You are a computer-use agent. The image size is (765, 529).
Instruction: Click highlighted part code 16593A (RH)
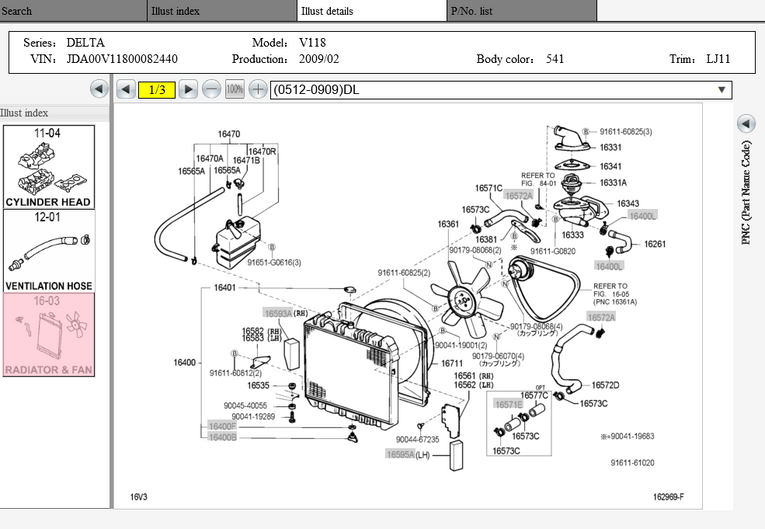pos(277,313)
